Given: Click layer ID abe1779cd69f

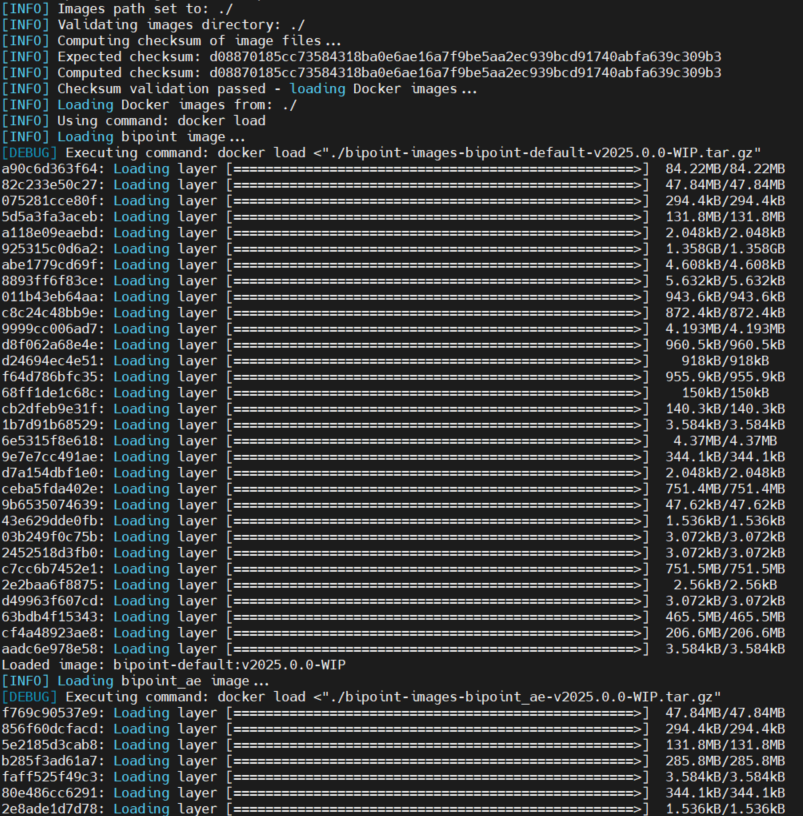Looking at the screenshot, I should (x=49, y=265).
